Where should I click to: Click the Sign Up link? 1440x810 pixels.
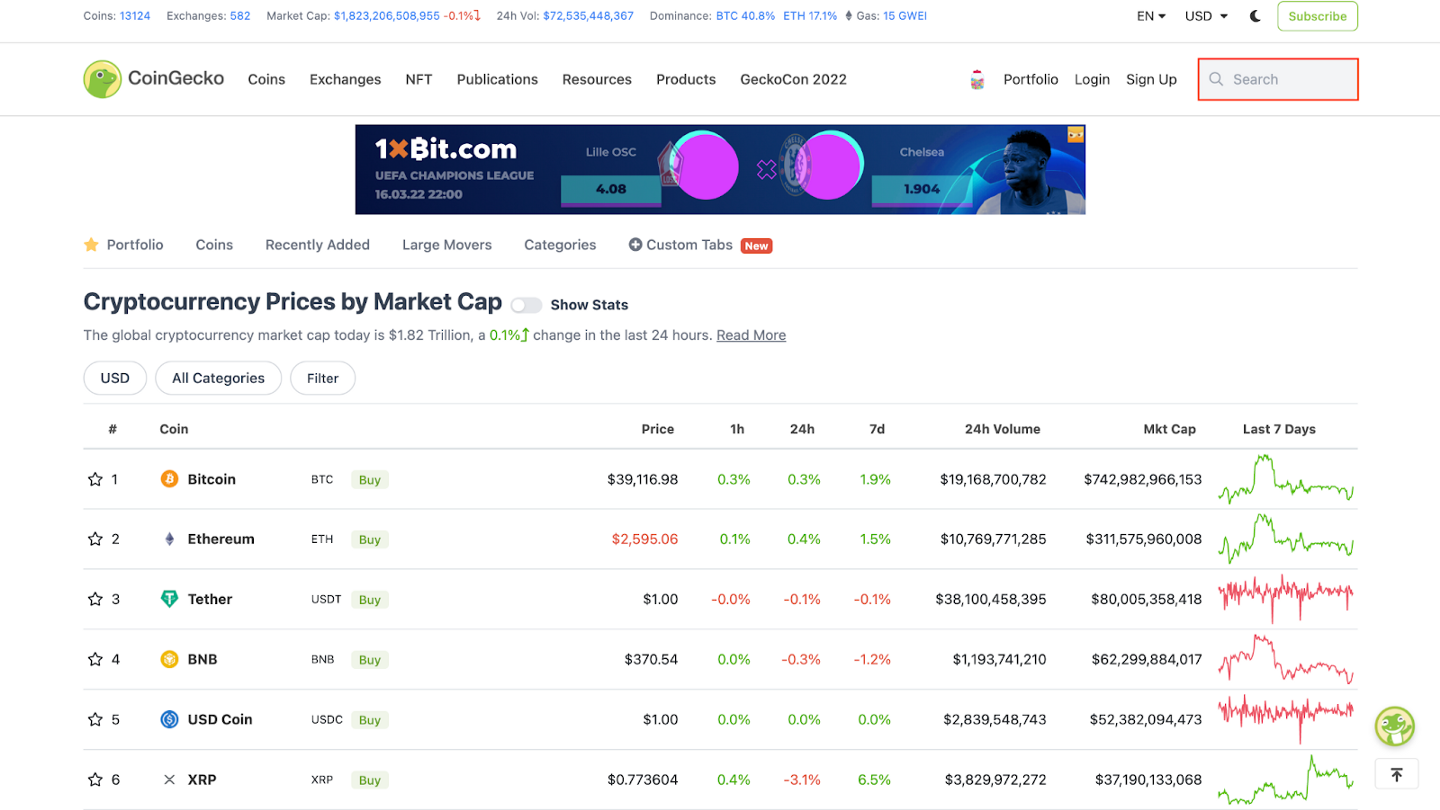coord(1151,79)
